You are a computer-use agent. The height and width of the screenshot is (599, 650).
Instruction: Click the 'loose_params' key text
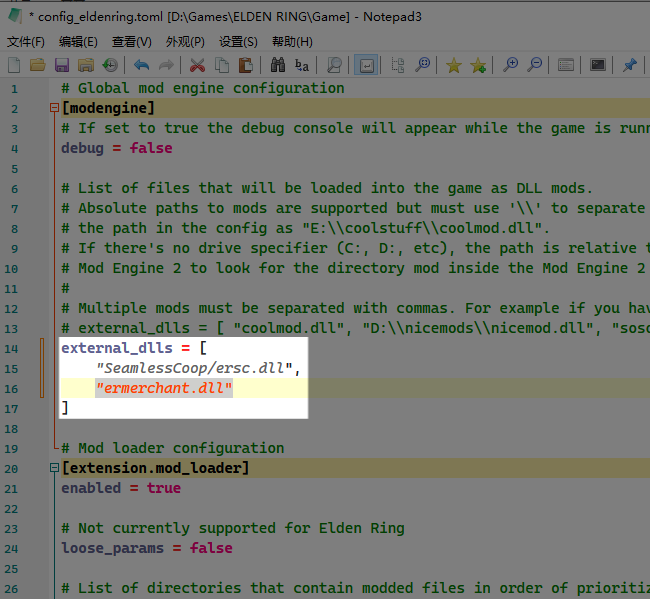tap(113, 548)
